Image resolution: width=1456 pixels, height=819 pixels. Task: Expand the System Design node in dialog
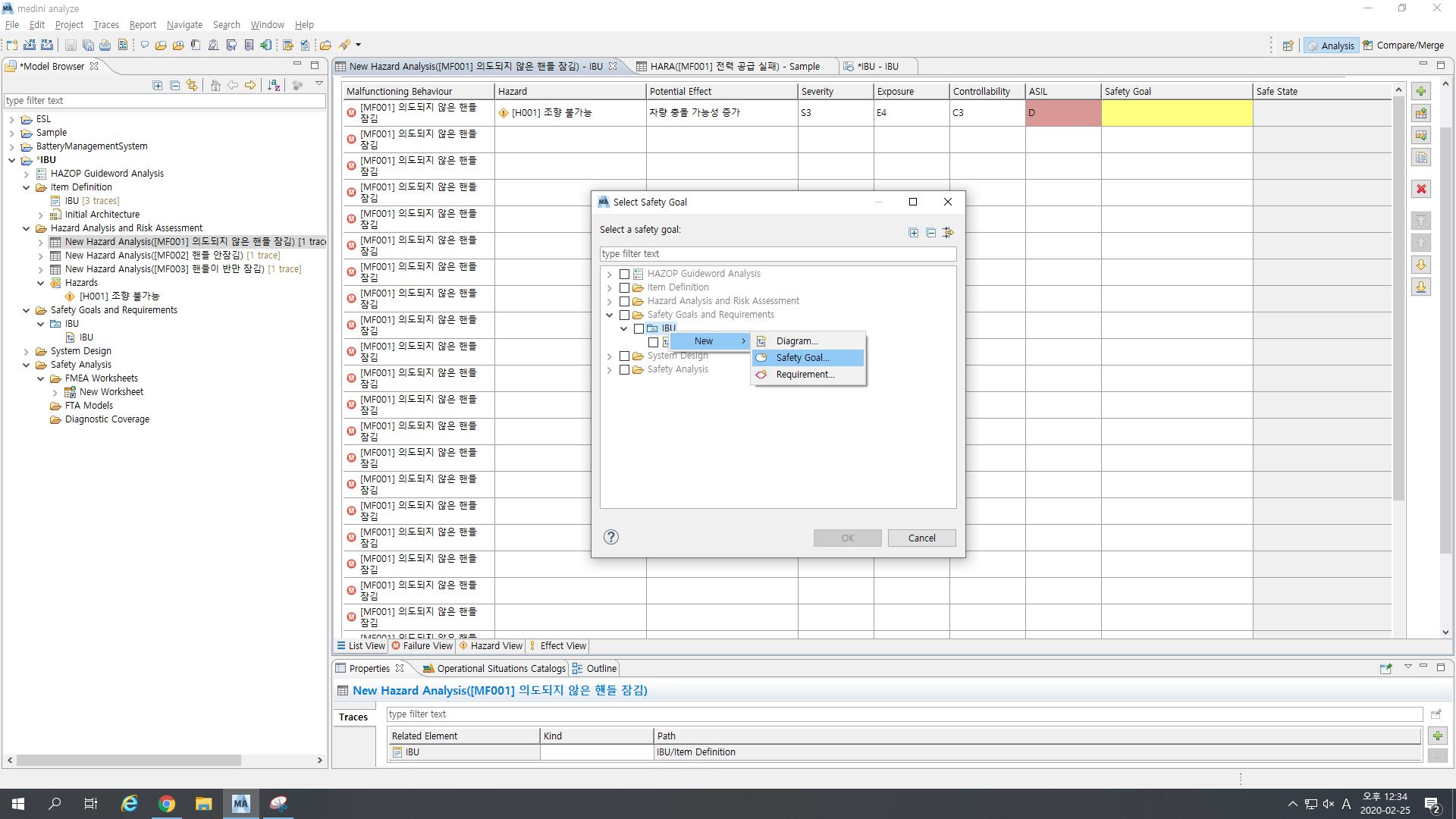pyautogui.click(x=609, y=356)
